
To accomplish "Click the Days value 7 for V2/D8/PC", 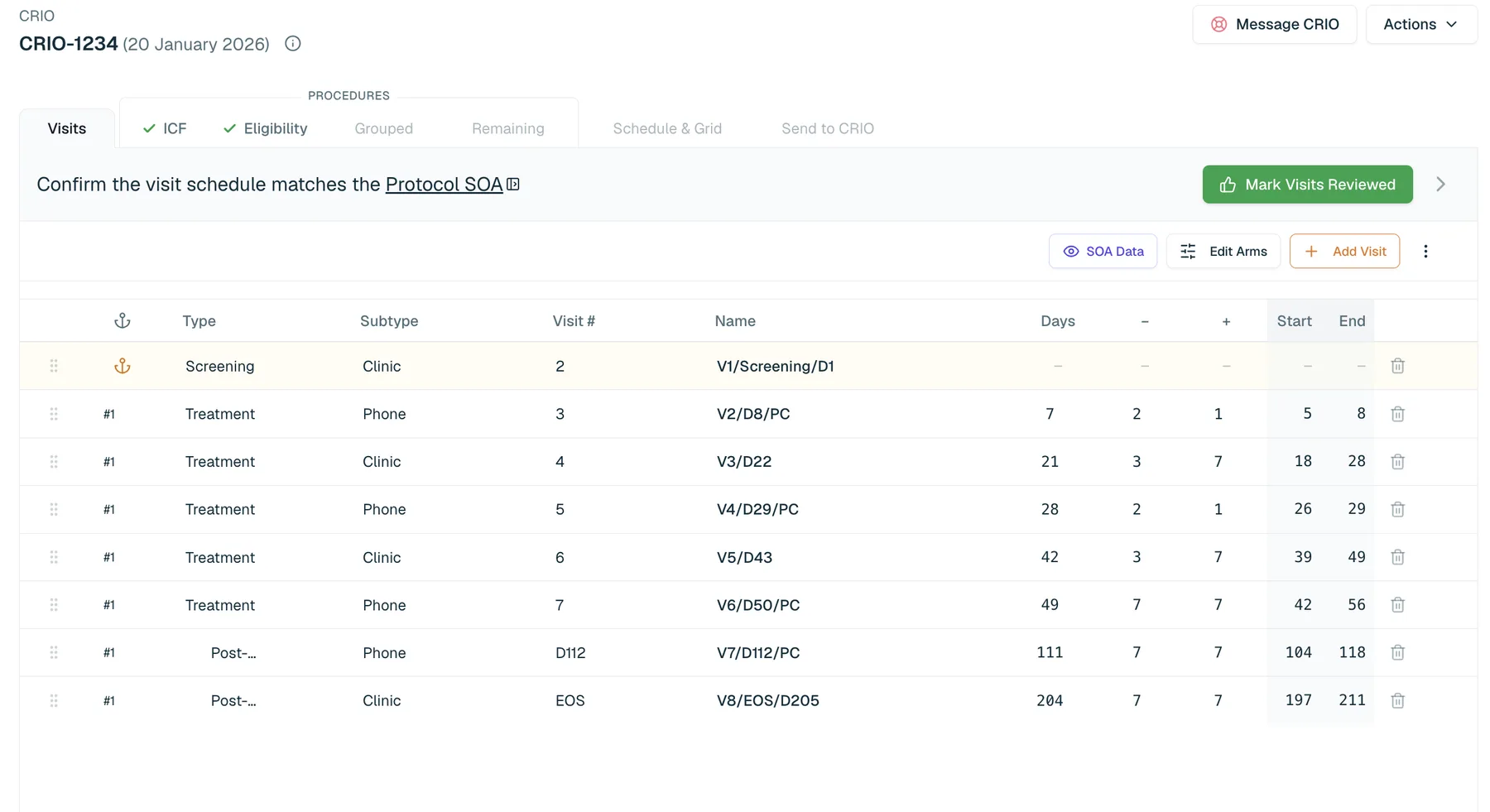I will pyautogui.click(x=1050, y=414).
